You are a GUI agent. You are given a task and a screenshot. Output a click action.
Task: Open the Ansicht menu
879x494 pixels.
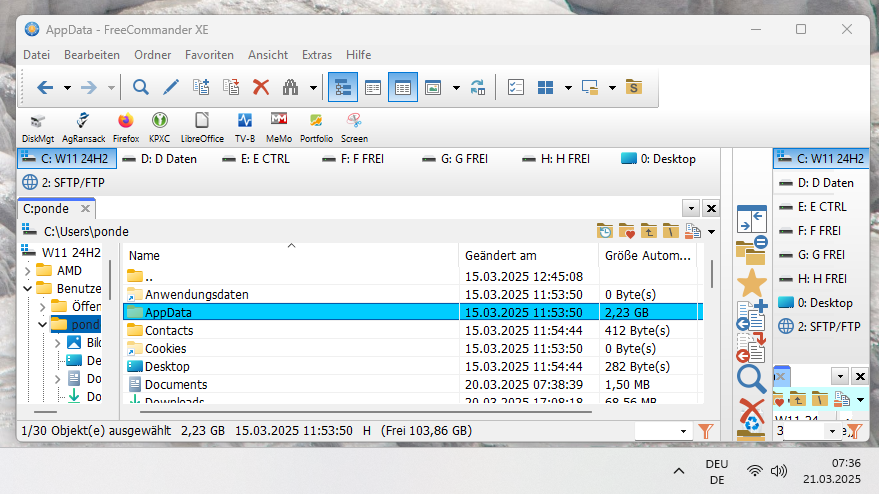coord(268,55)
